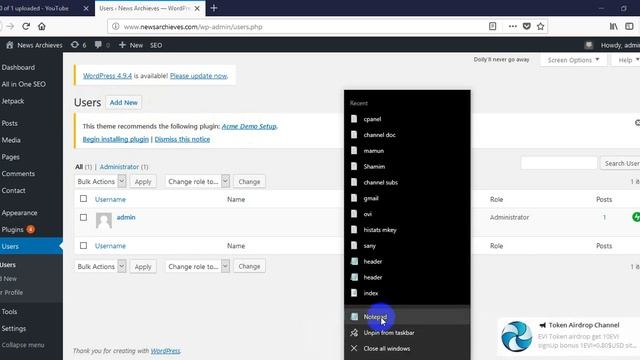Image resolution: width=640 pixels, height=360 pixels.
Task: Expand Screen Options panel
Action: (x=573, y=60)
